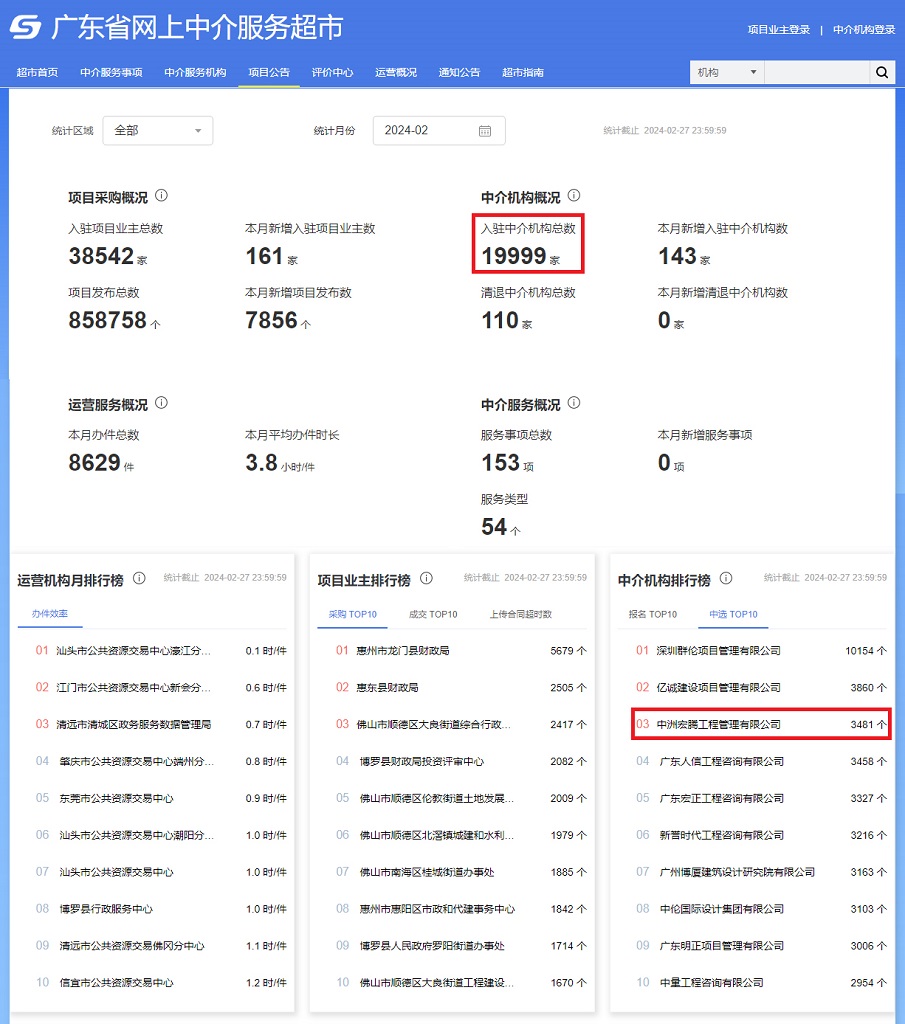Switch to the 成交TOP10 tab
This screenshot has height=1024, width=905.
(x=432, y=614)
